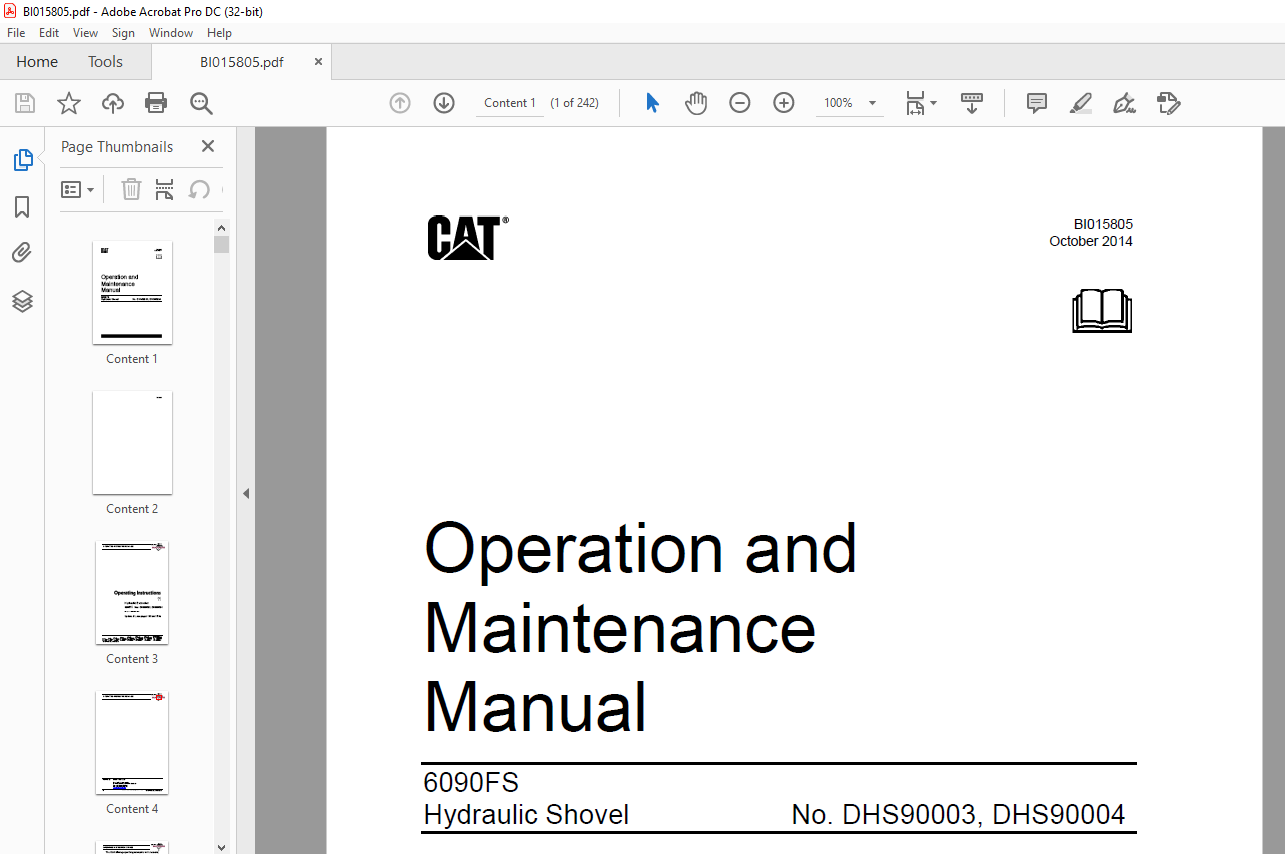This screenshot has height=854, width=1285.
Task: Open the Help menu
Action: [219, 33]
